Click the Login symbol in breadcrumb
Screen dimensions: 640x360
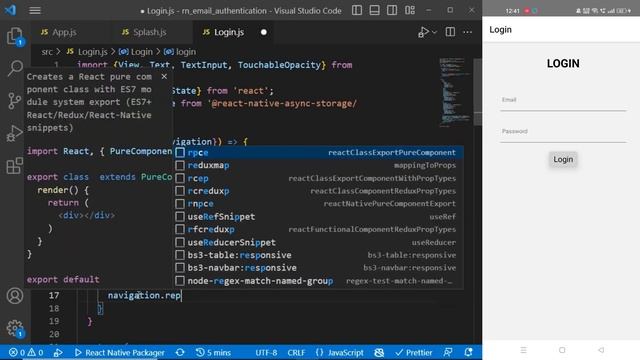coord(136,51)
